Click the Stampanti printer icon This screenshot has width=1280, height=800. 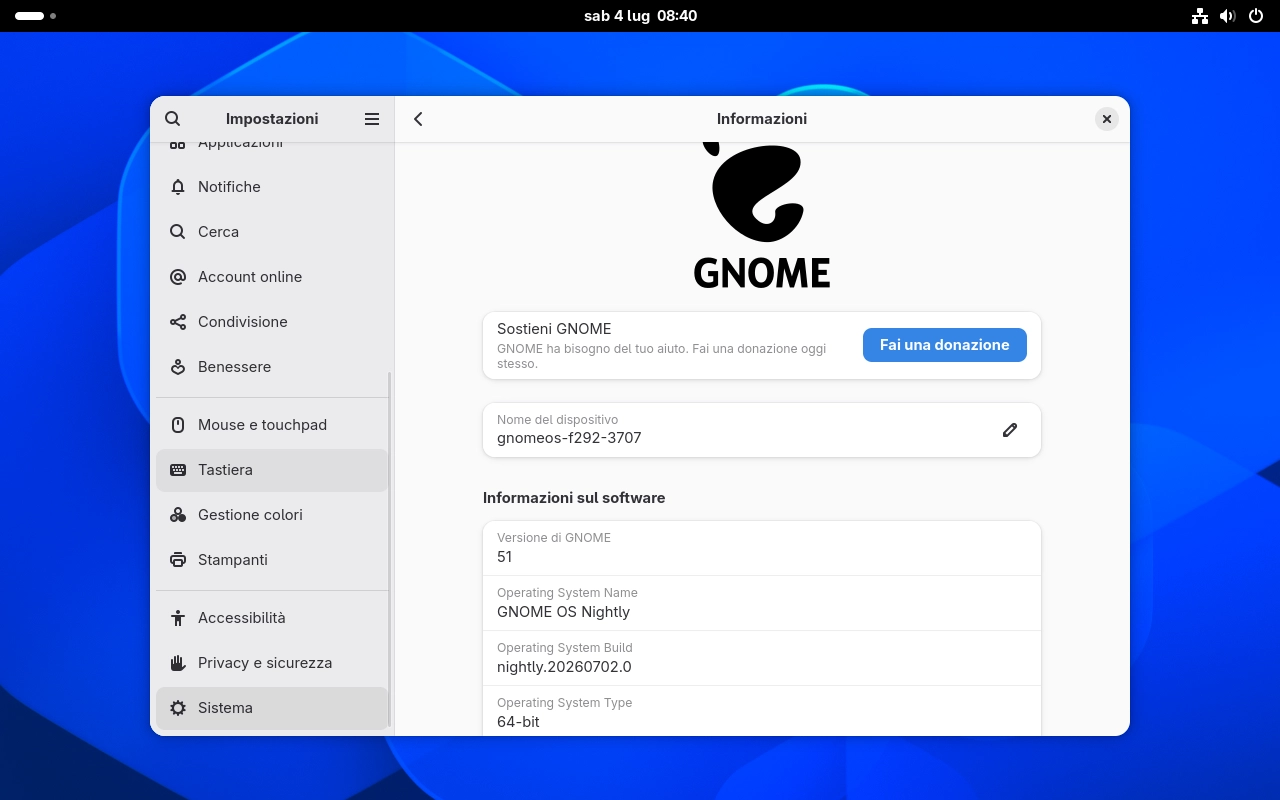pos(178,560)
